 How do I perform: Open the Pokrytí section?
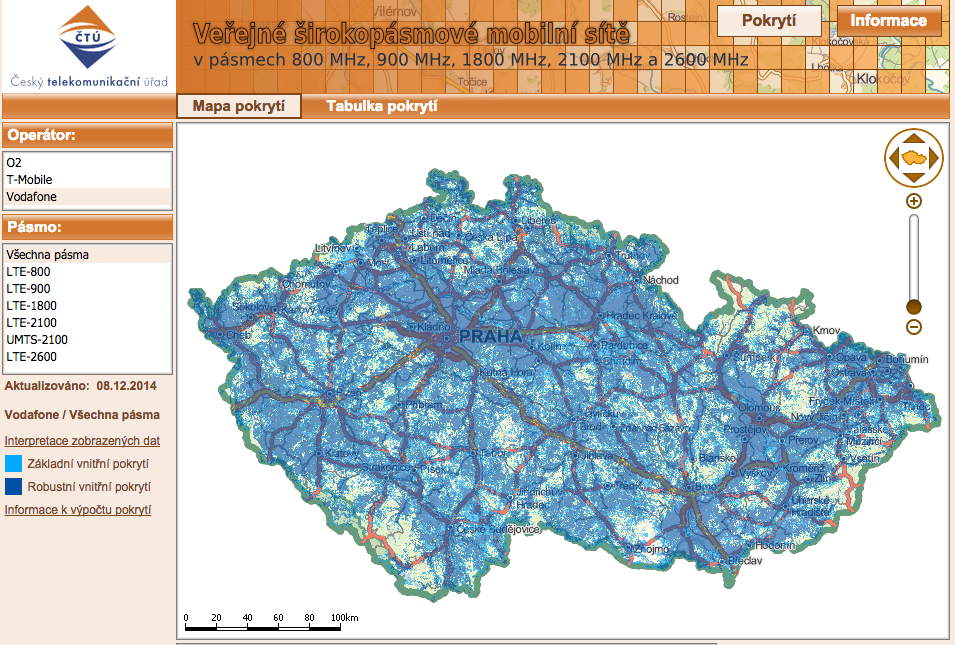tap(769, 21)
